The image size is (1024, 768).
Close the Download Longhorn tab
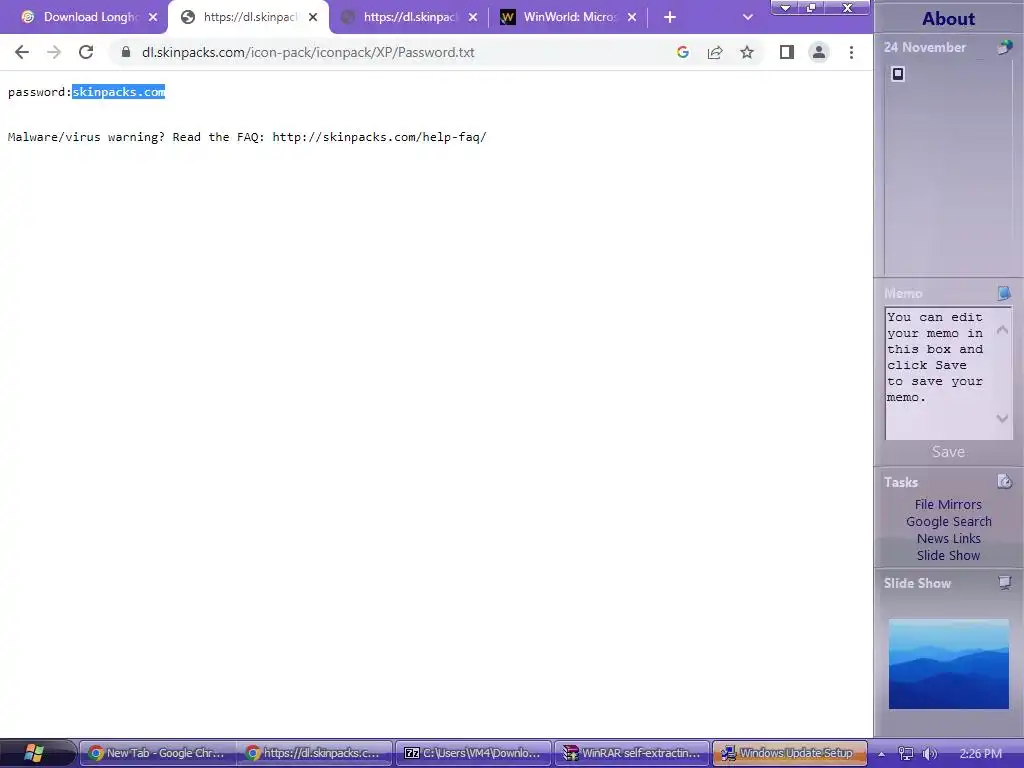point(153,17)
